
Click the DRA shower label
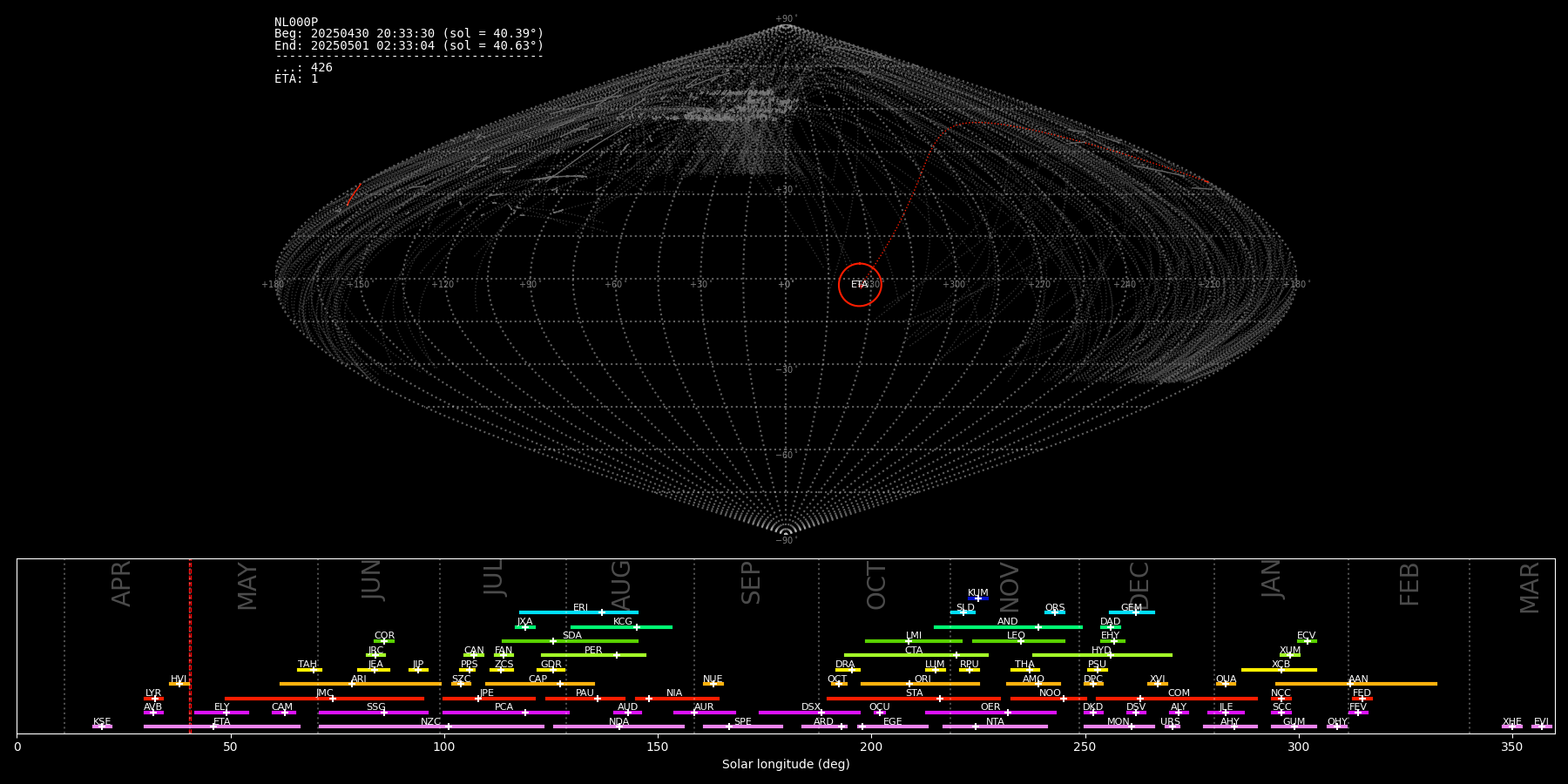coord(845,665)
